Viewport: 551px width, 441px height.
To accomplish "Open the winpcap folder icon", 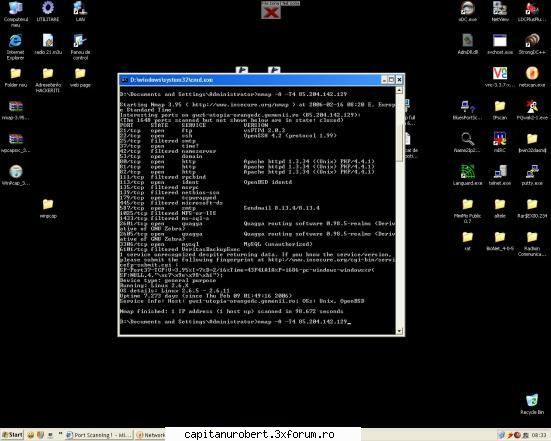I will [48, 208].
